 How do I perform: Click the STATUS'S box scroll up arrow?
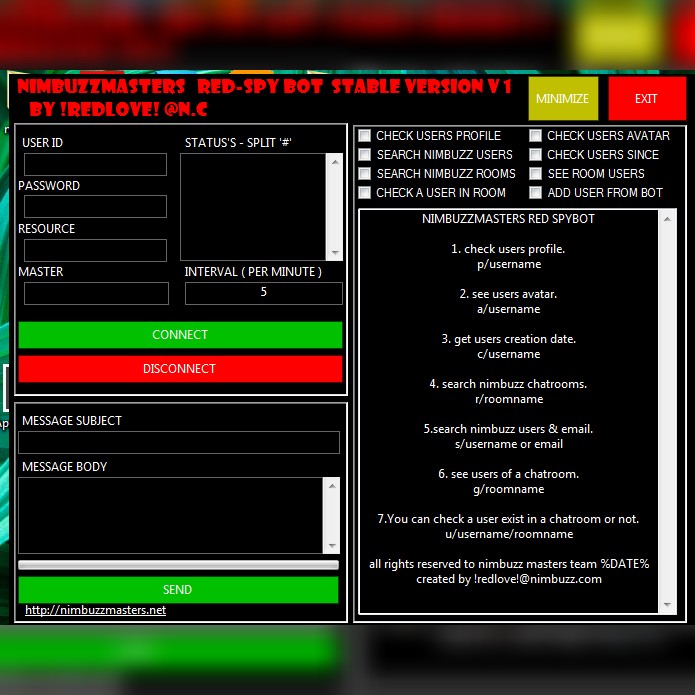point(335,162)
